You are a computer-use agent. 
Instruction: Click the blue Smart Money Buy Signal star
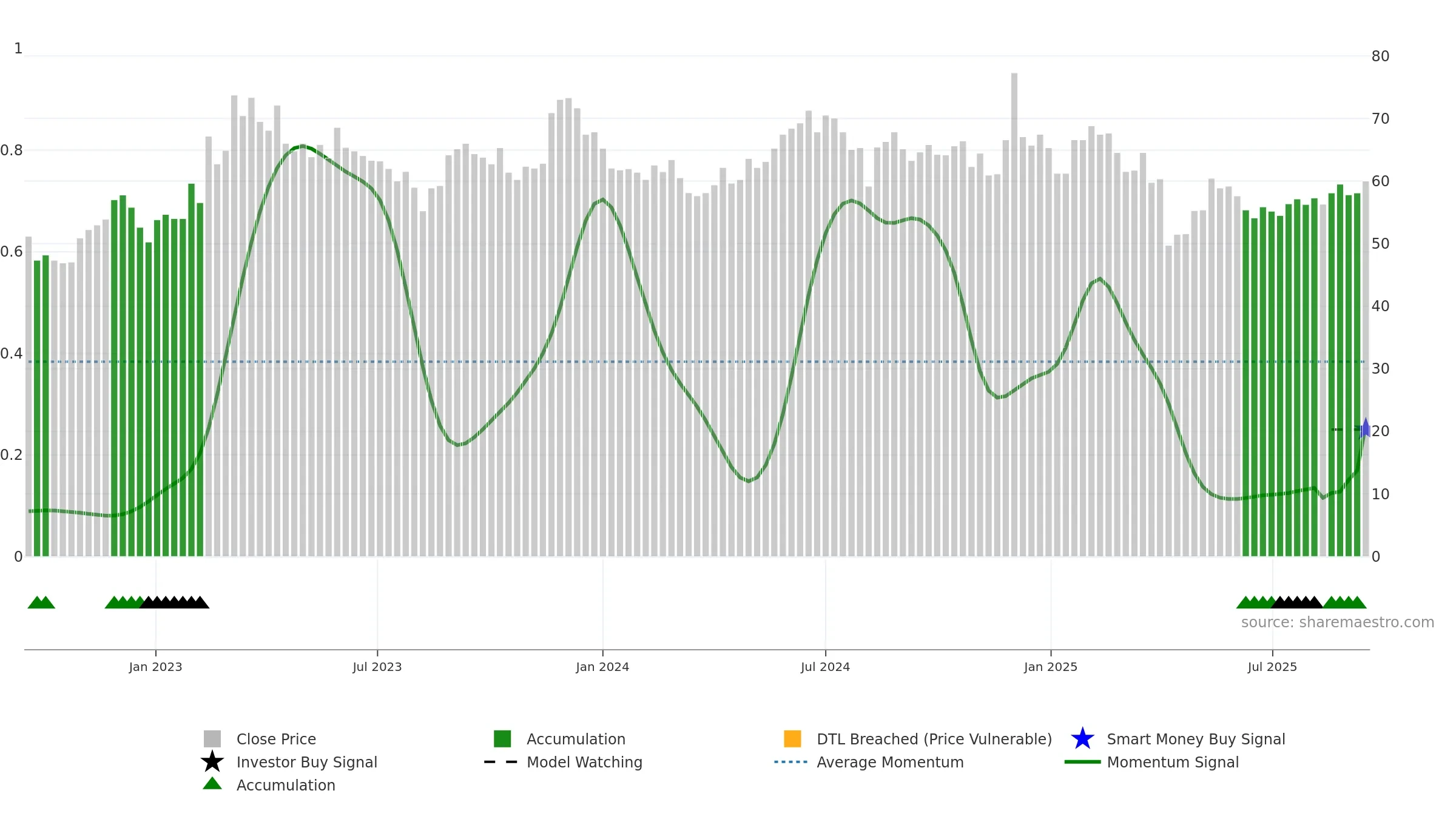click(x=1082, y=739)
